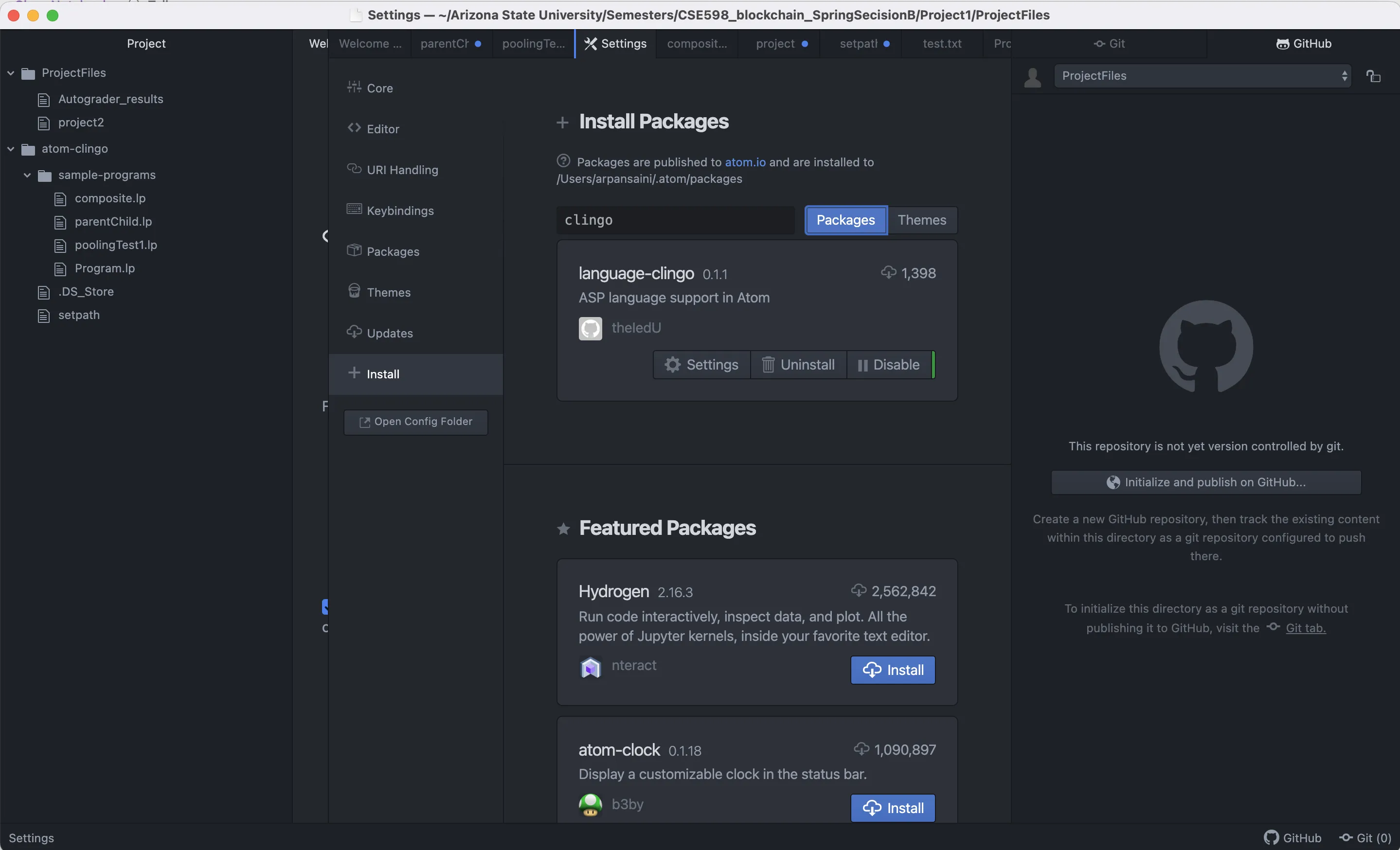This screenshot has height=850, width=1400.
Task: Click the Open Config Folder button
Action: 416,422
